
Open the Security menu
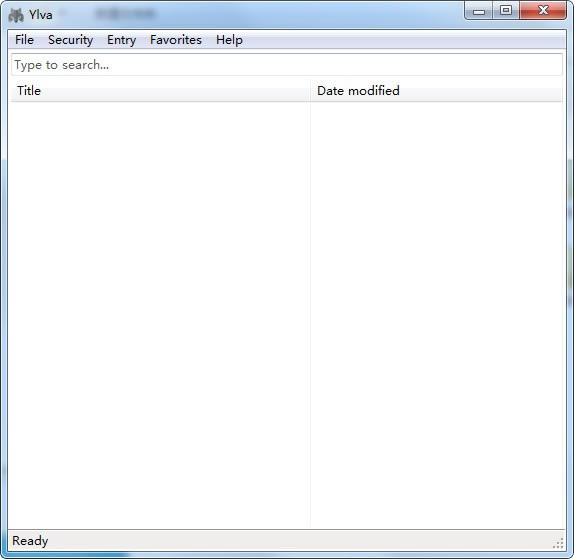(x=70, y=40)
